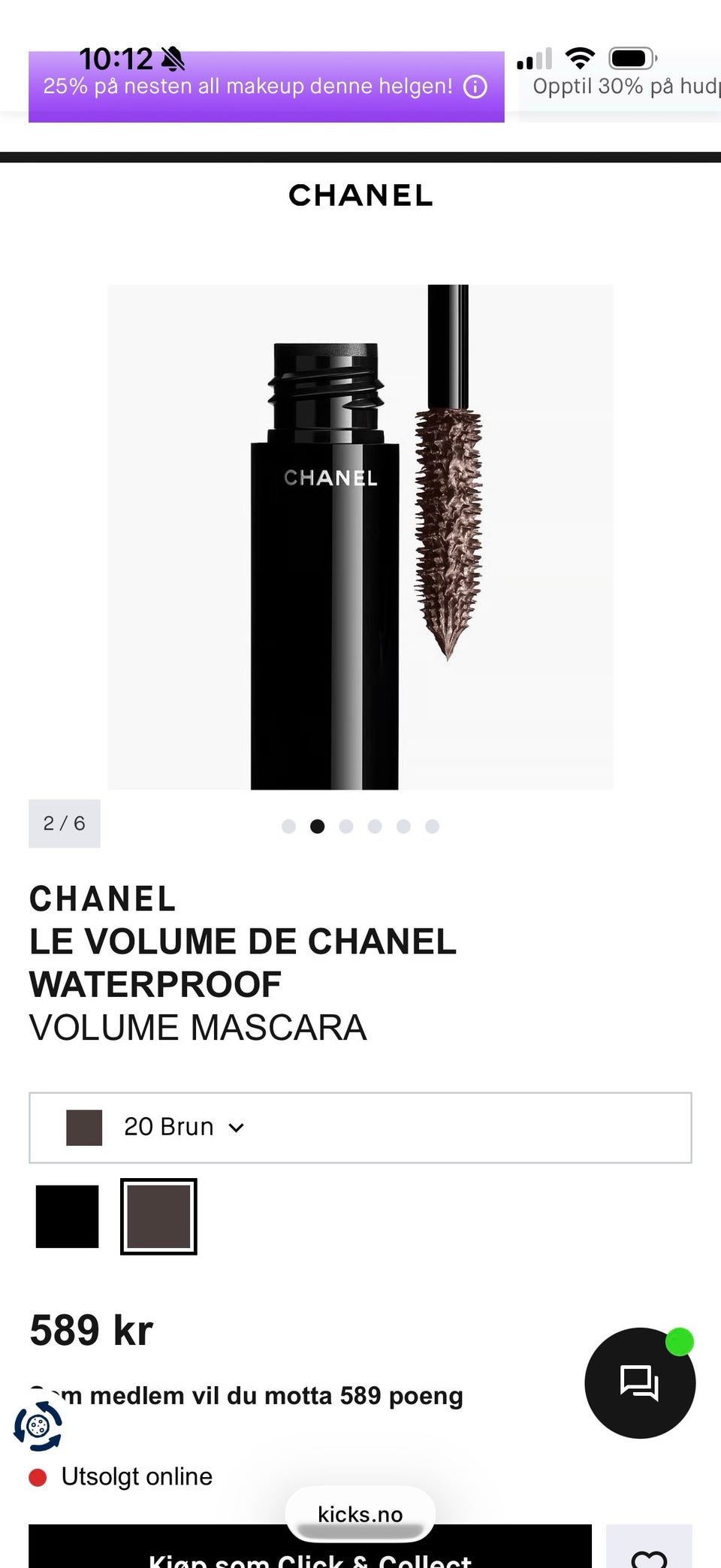Tap the cellular signal bars icon
Viewport: 721px width, 1568px height.
click(535, 59)
